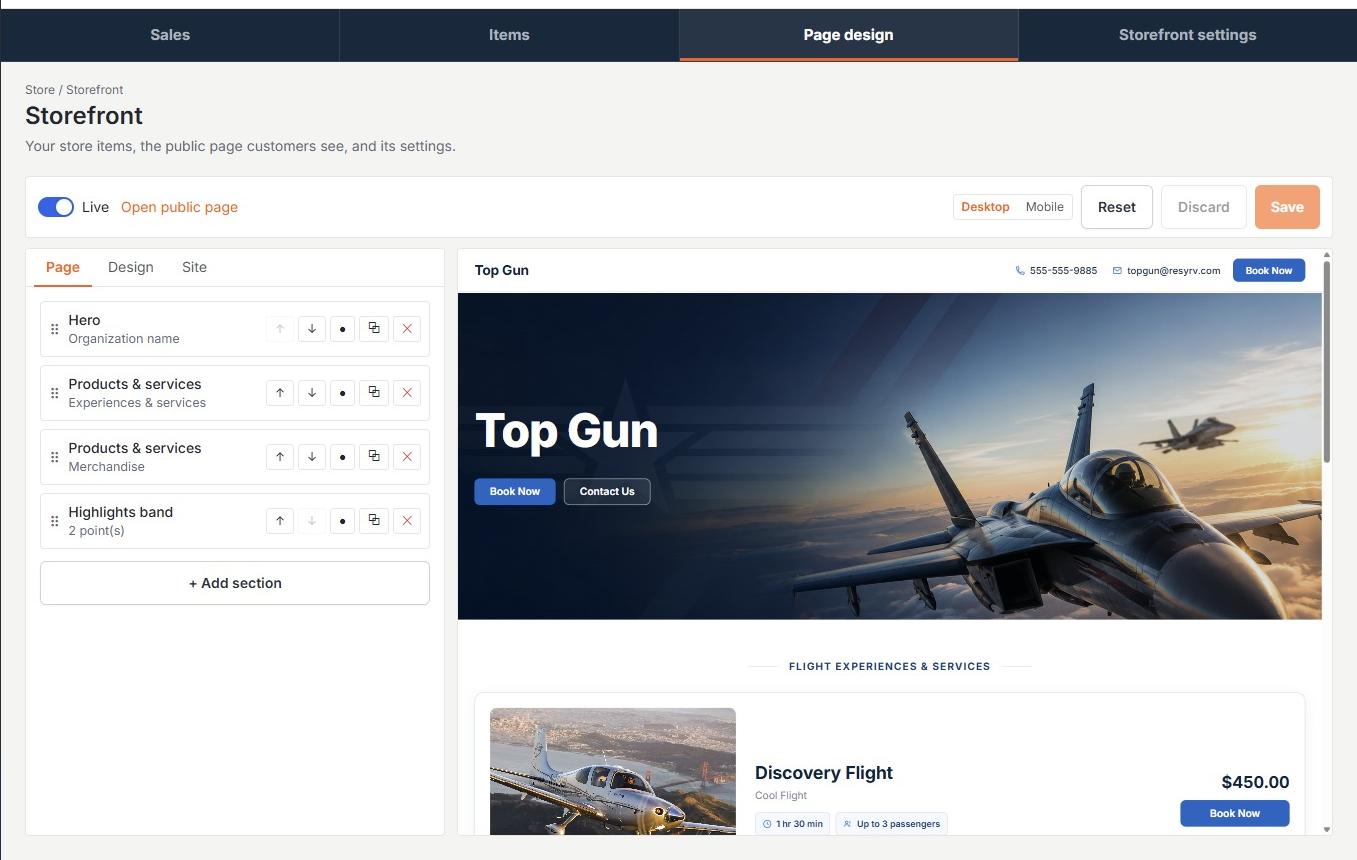Select the Page sub-tab
The width and height of the screenshot is (1357, 860).
click(x=63, y=267)
